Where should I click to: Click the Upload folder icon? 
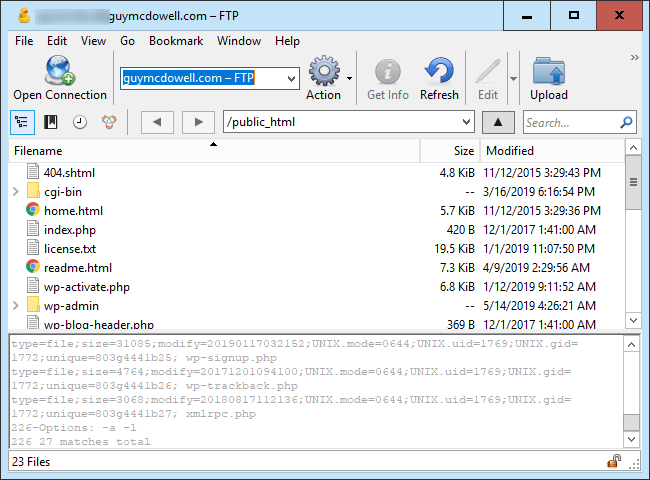(x=549, y=71)
